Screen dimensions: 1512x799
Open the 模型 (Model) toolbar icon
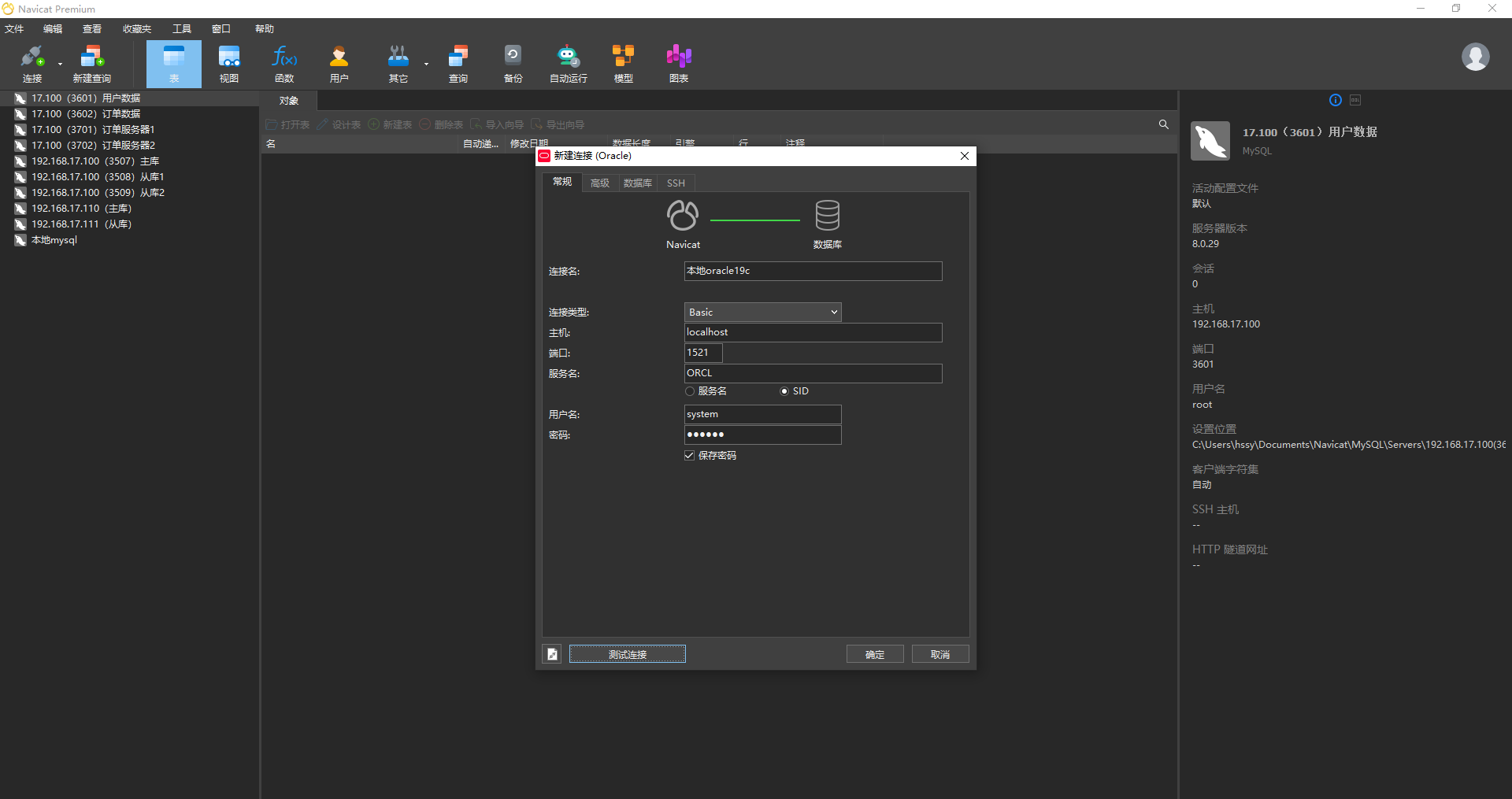point(624,64)
